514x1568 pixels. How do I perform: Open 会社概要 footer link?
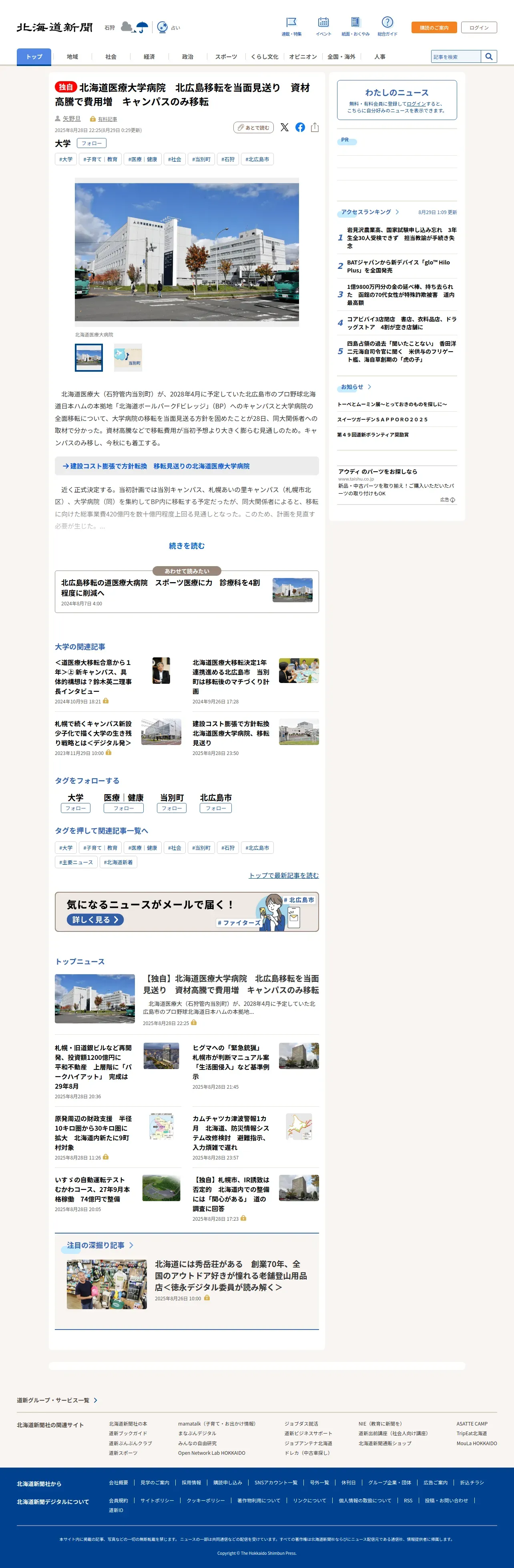(x=118, y=1483)
